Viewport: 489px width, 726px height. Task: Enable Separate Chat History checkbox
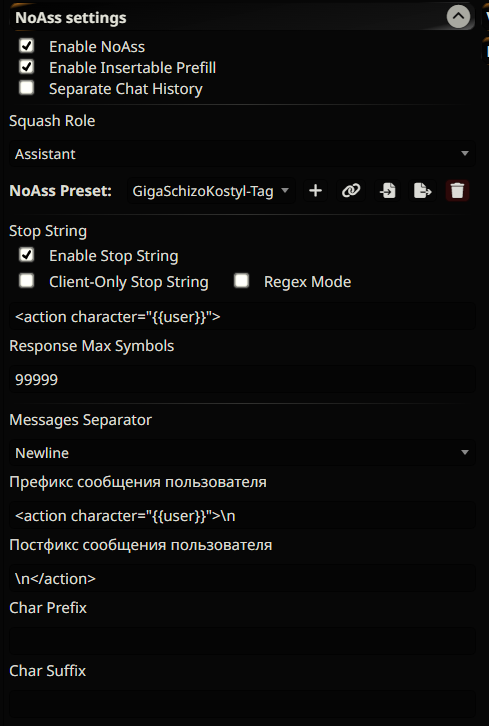tap(27, 88)
